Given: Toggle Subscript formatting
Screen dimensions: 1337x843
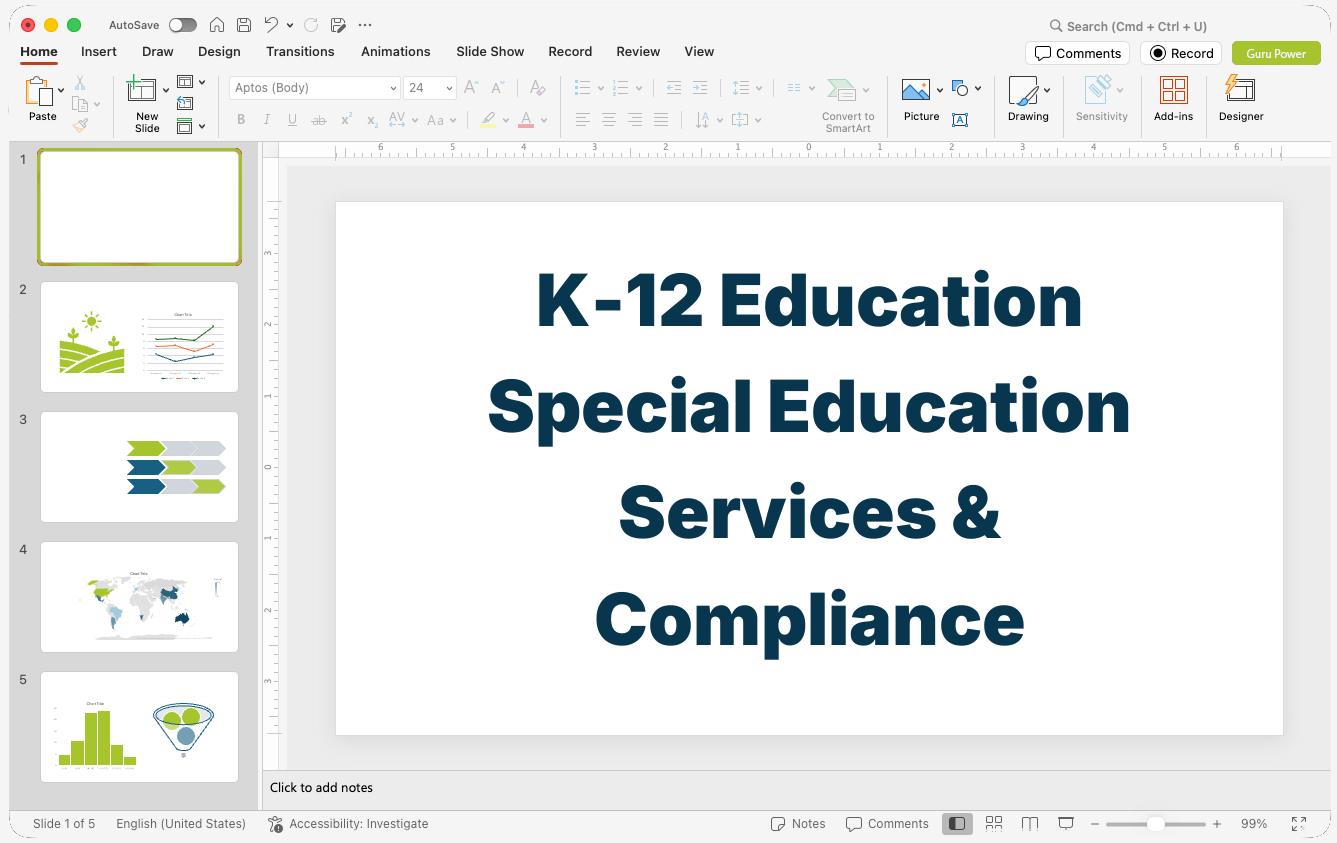Looking at the screenshot, I should point(372,120).
